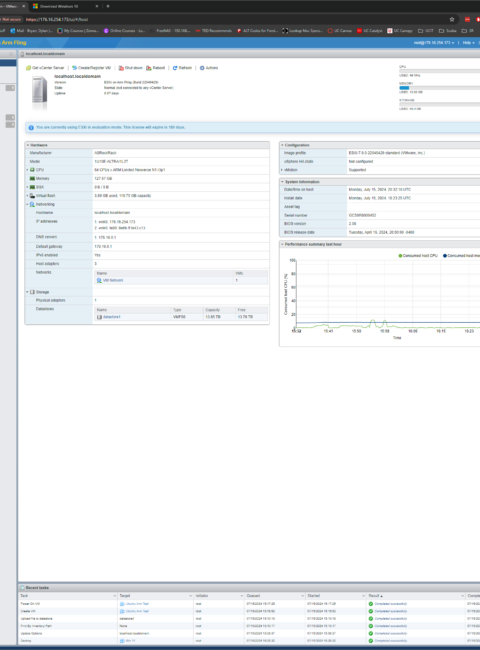Viewport: 480px width, 650px height.
Task: Open UC Catalyst bookmark
Action: [369, 31]
